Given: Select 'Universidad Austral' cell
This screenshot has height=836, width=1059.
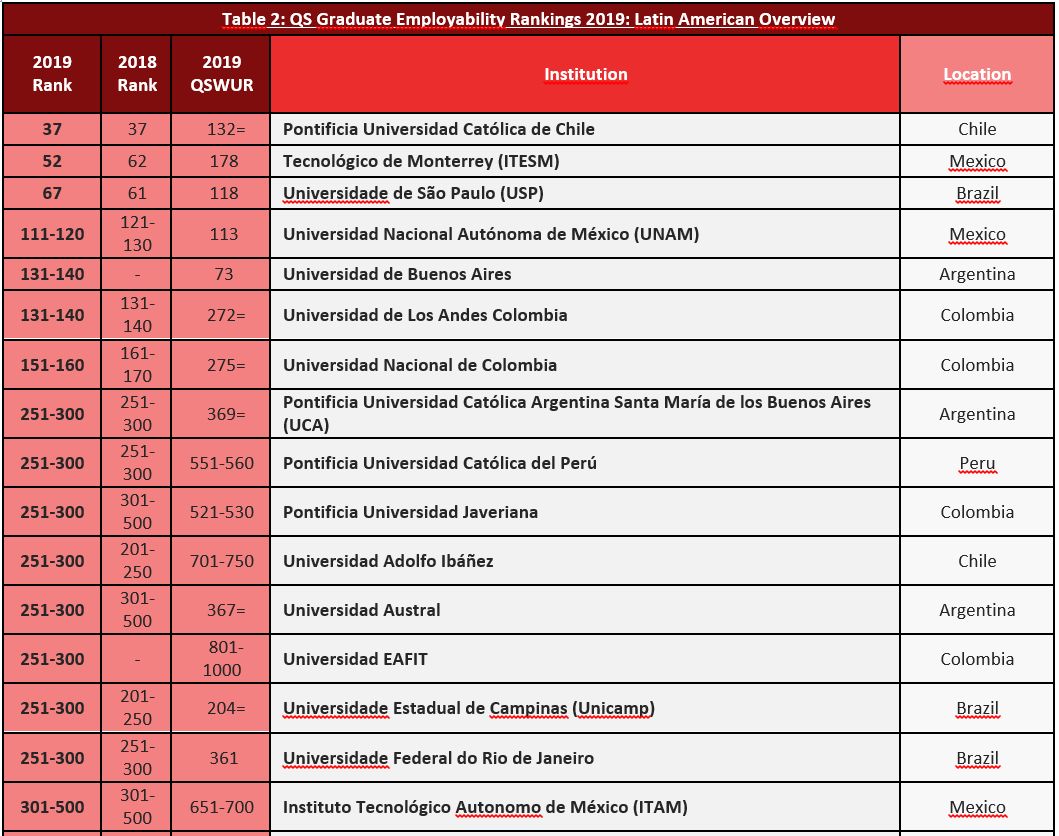Looking at the screenshot, I should 585,610.
